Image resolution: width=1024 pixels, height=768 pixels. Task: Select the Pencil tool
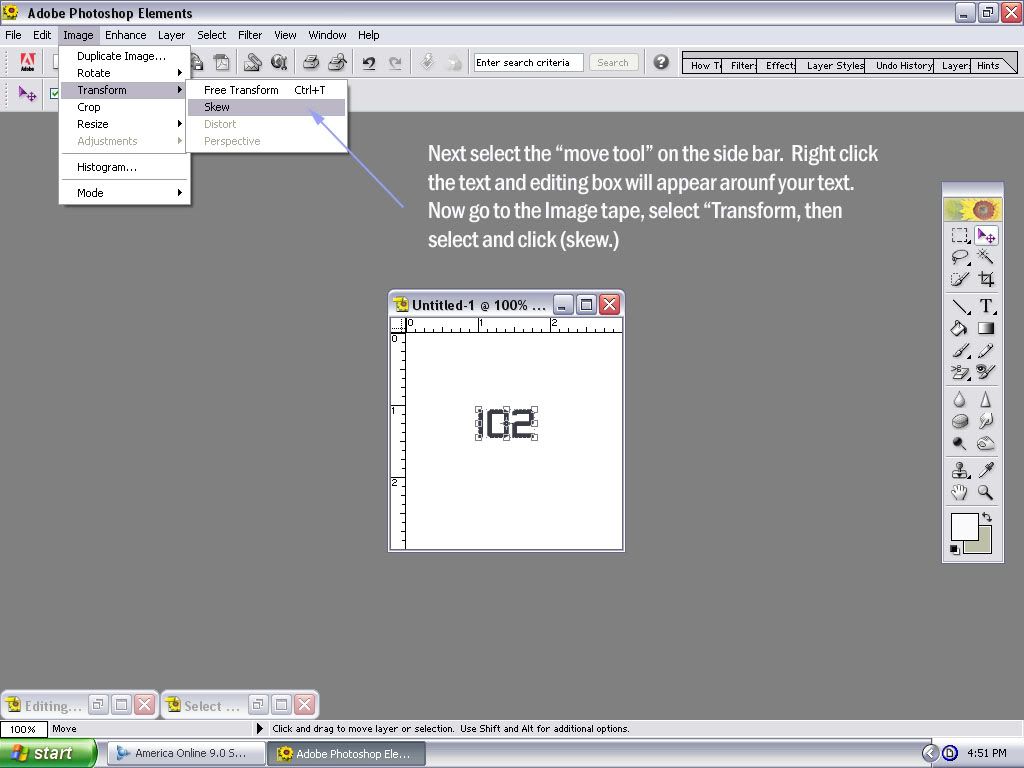tap(986, 351)
